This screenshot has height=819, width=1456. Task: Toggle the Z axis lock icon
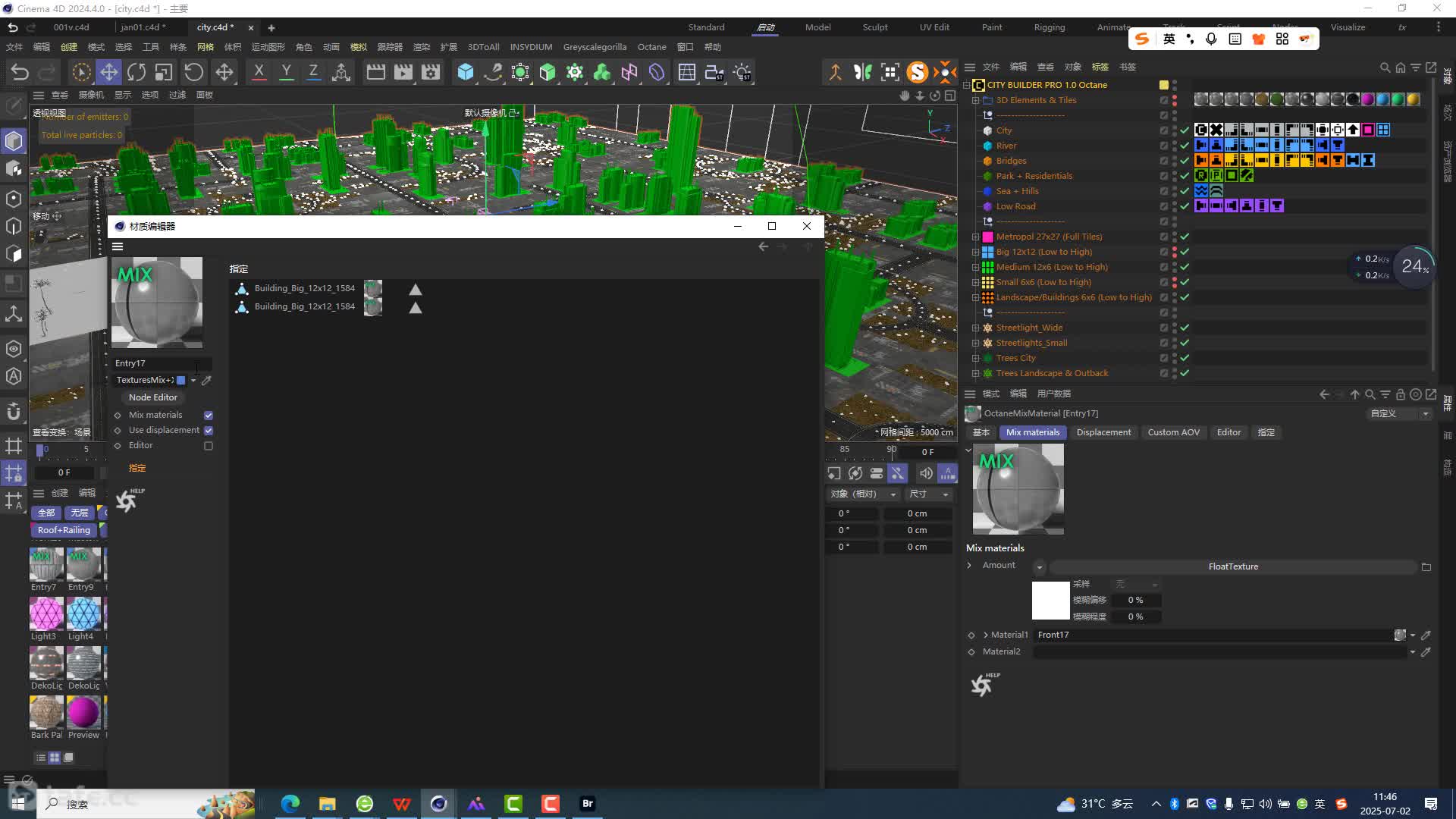click(313, 72)
